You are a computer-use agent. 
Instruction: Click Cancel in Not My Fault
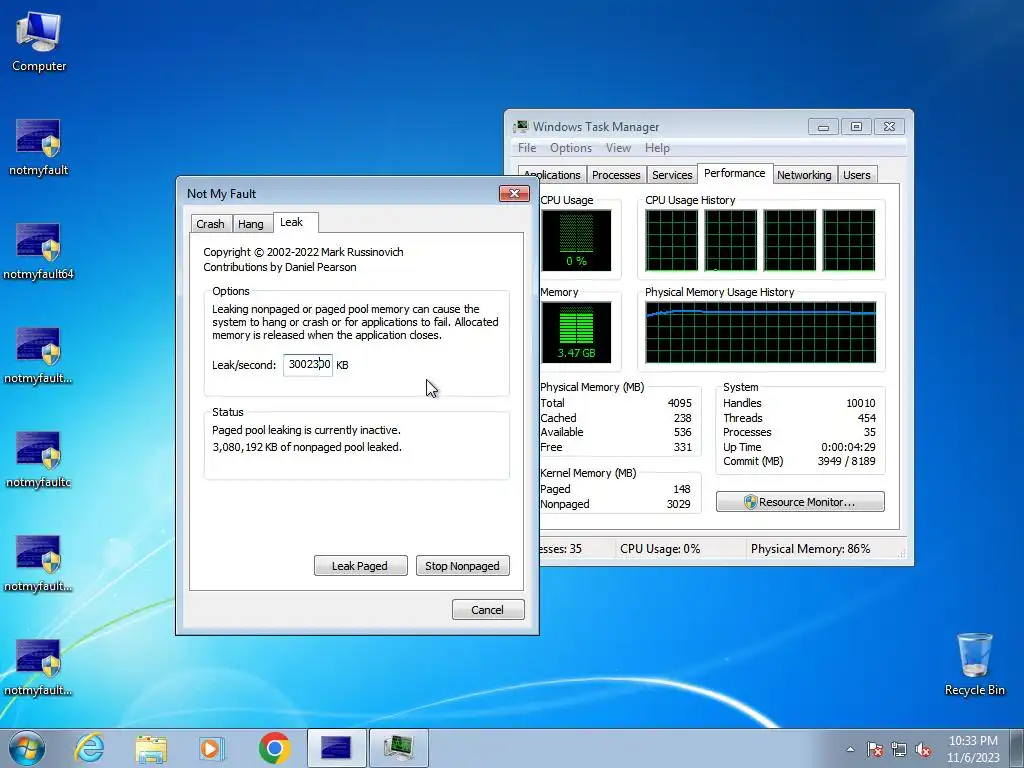[x=488, y=609]
